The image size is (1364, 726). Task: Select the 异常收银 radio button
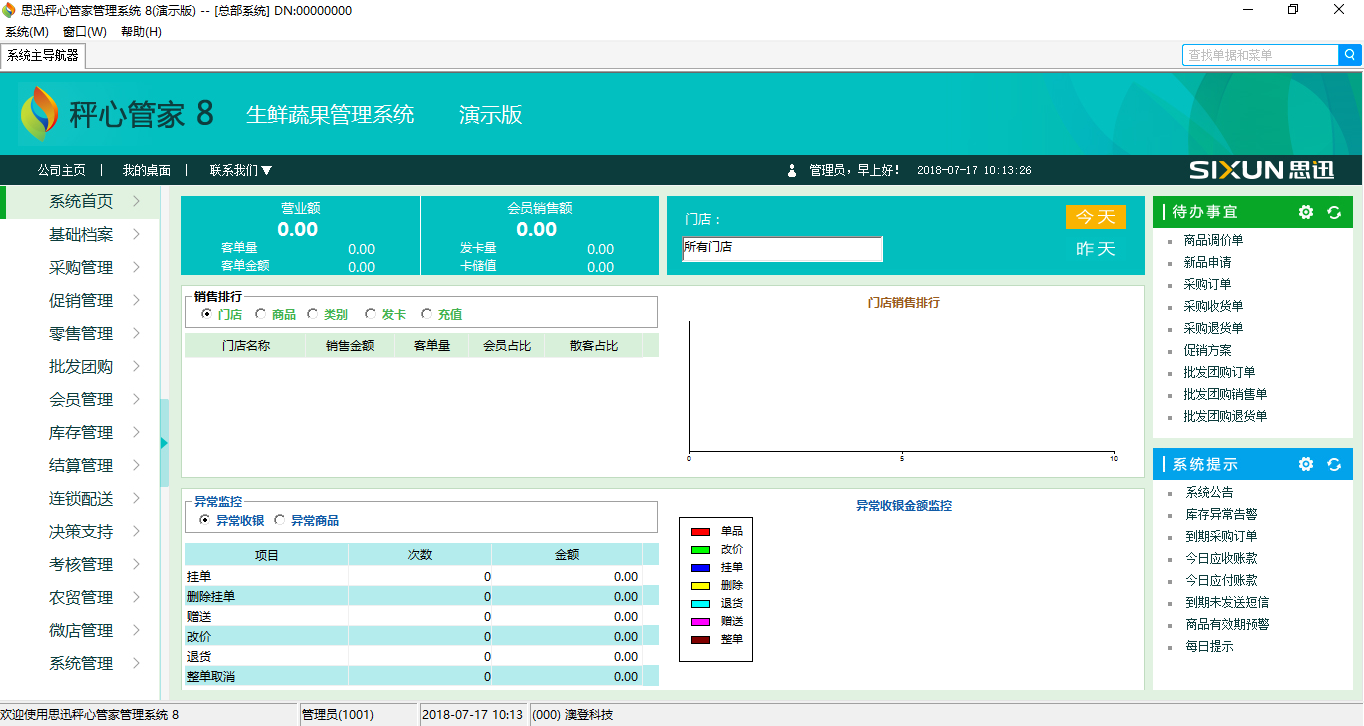[x=205, y=520]
